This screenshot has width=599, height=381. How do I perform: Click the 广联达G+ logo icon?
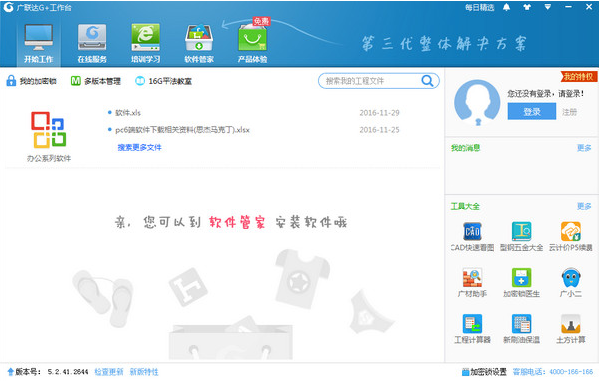click(x=8, y=7)
